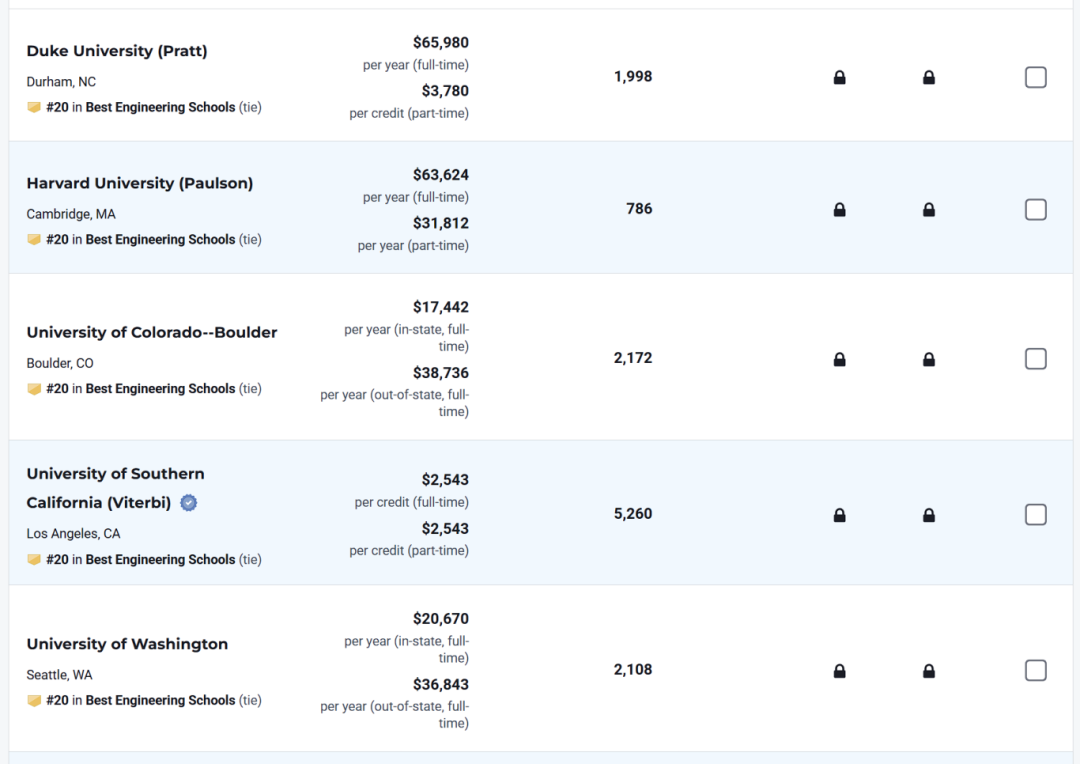This screenshot has height=764, width=1080.
Task: Select the University of Colorado--Boulder checkbox
Action: coord(1035,359)
